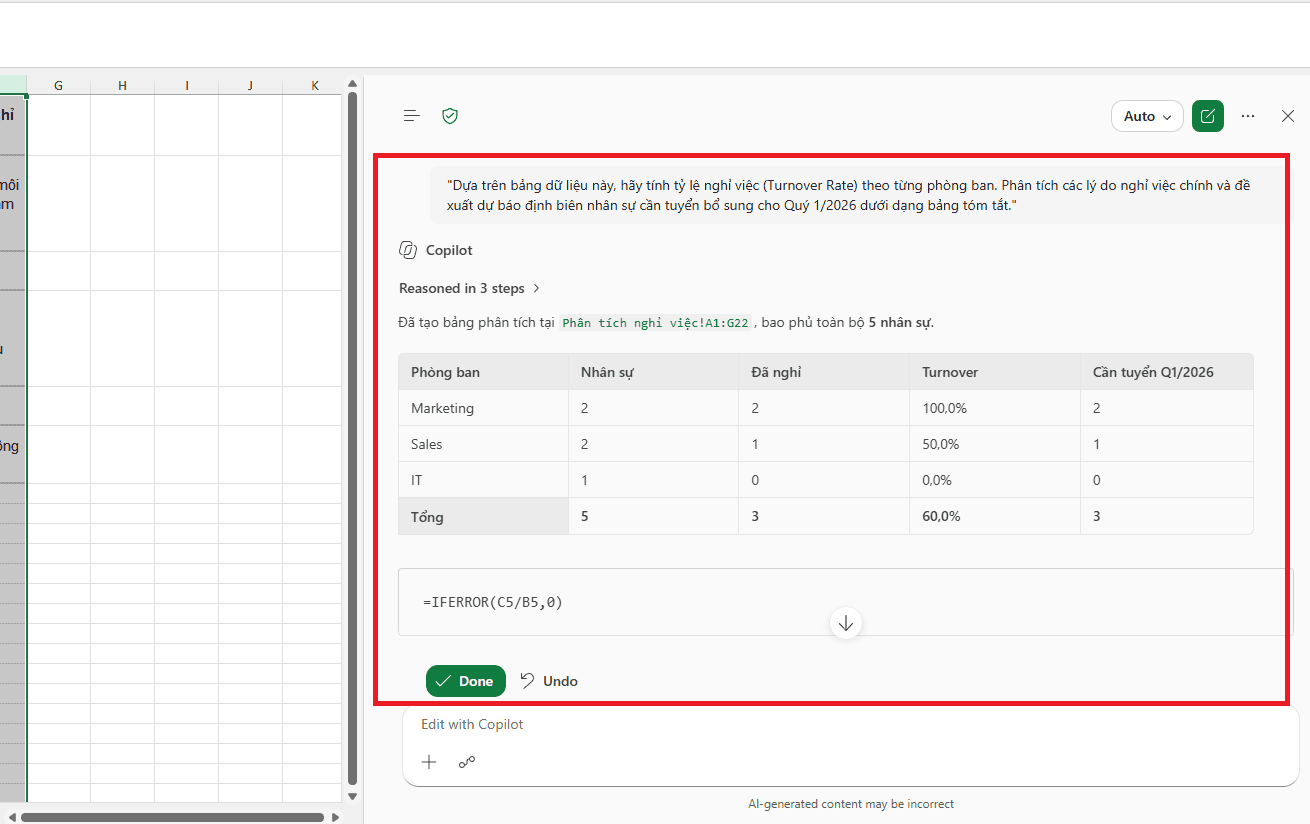Open the more options ellipsis menu
Image resolution: width=1310 pixels, height=824 pixels.
point(1248,116)
